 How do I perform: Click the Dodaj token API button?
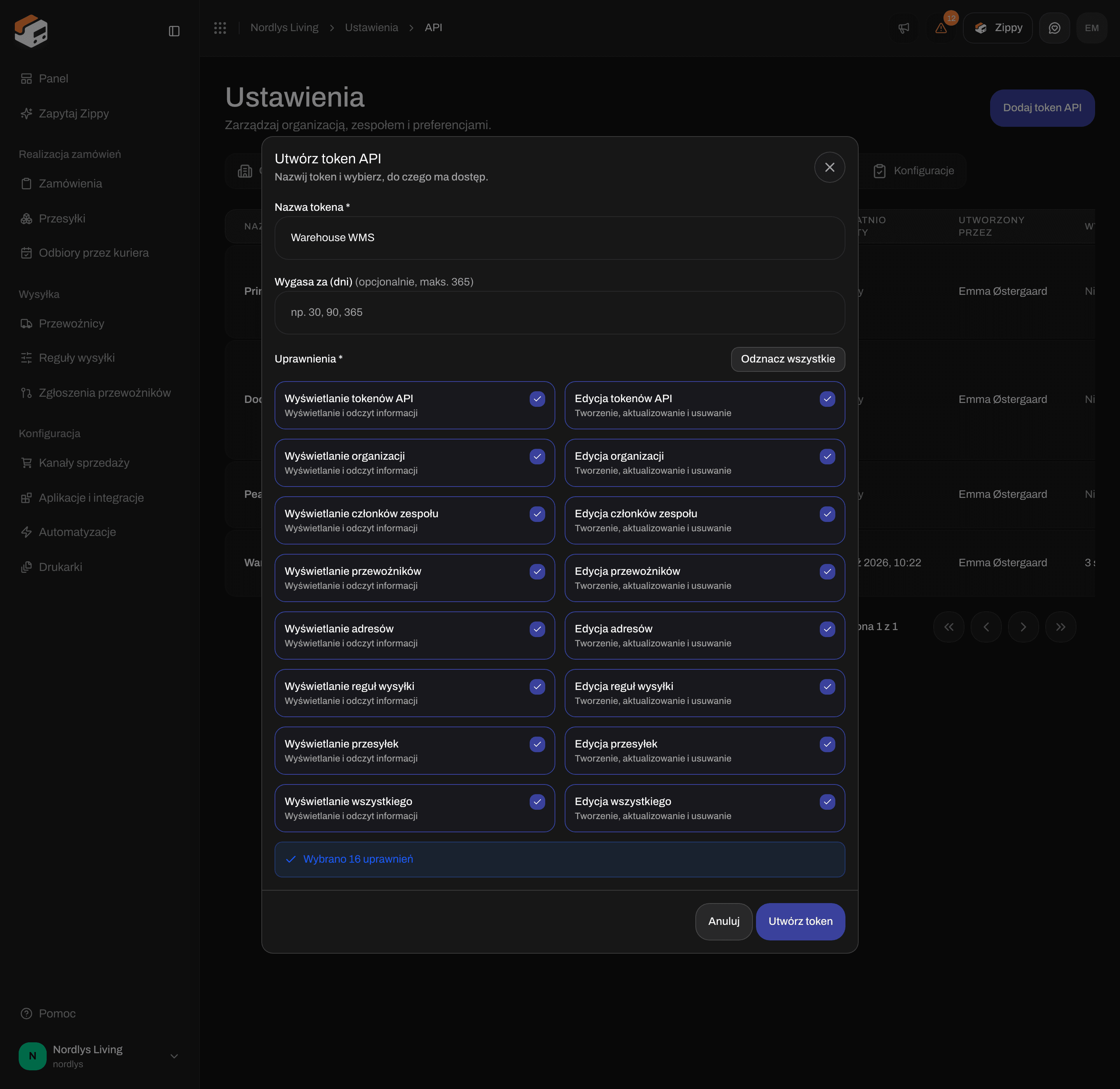tap(1041, 108)
